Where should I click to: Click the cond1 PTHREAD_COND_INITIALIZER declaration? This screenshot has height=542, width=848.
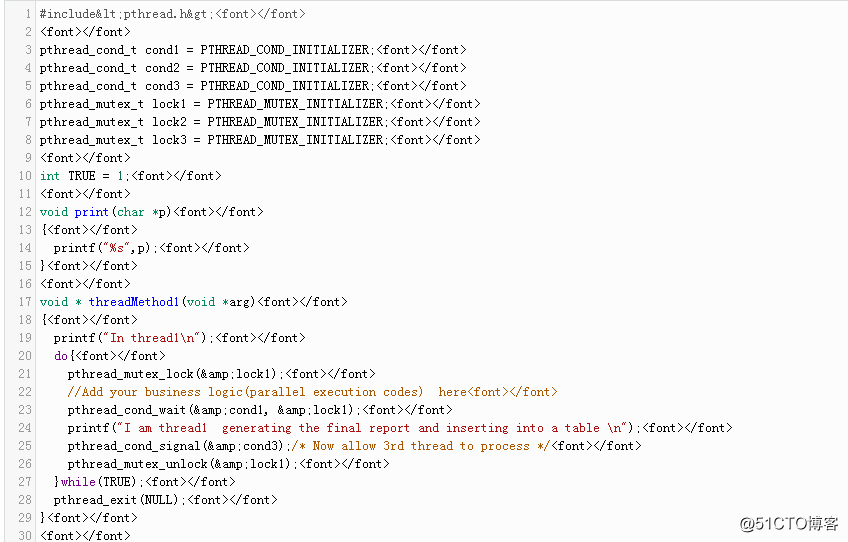click(x=253, y=50)
